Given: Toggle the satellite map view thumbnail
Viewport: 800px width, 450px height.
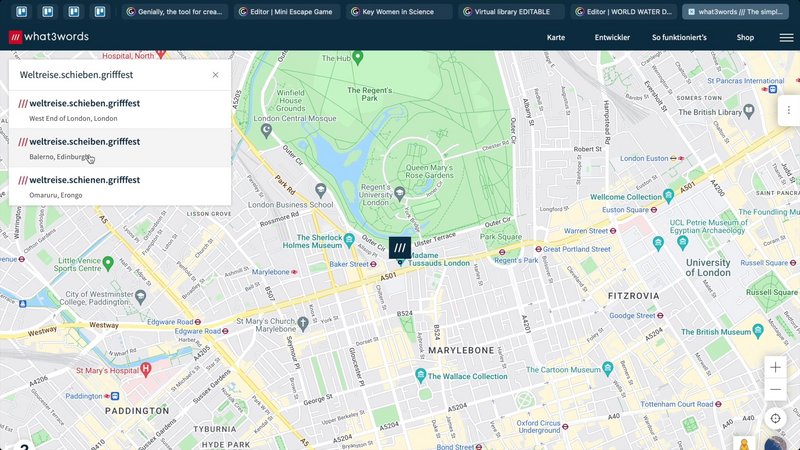Looking at the screenshot, I should point(776,443).
